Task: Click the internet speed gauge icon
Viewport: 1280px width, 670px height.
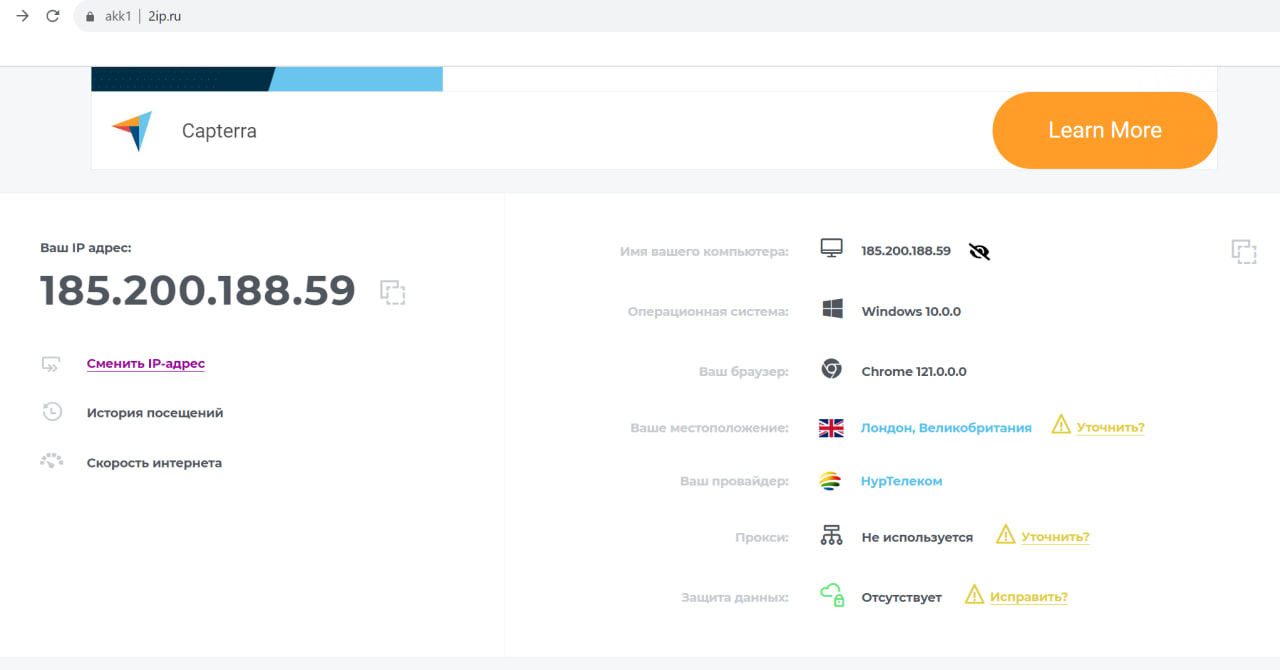Action: pos(51,461)
